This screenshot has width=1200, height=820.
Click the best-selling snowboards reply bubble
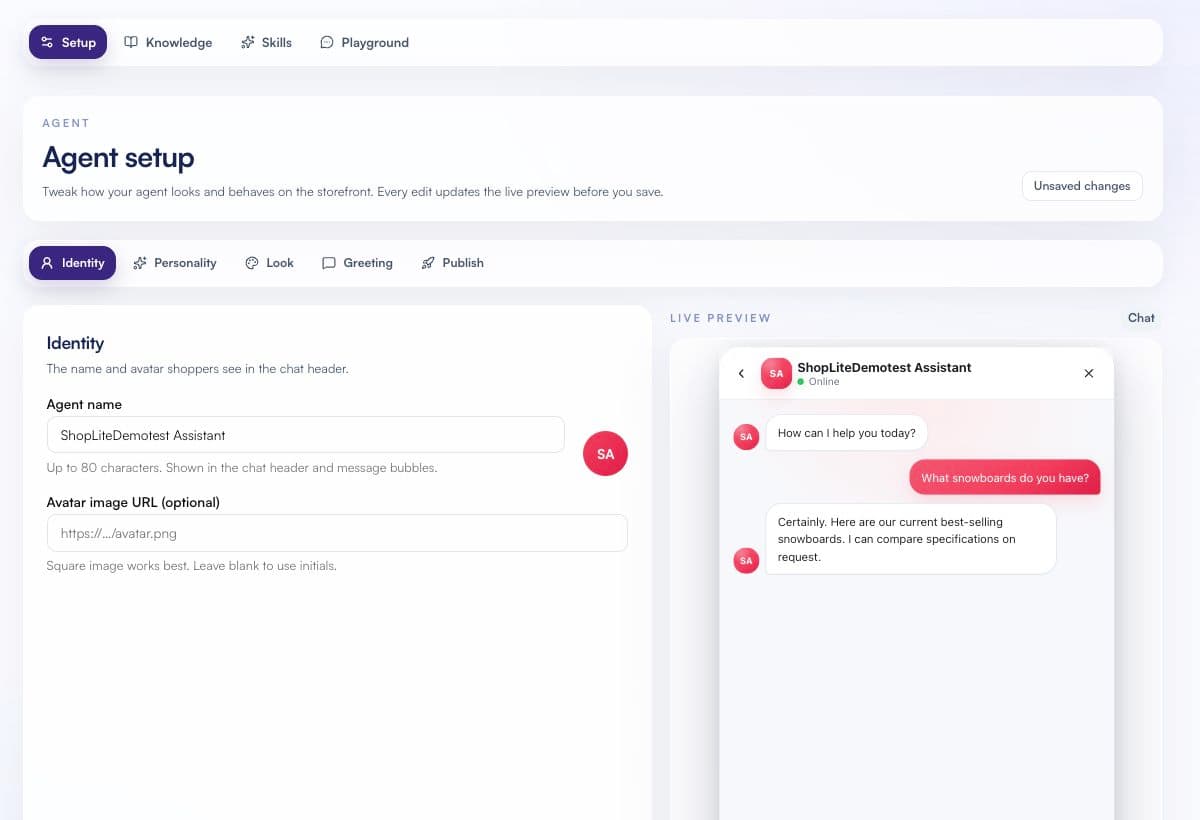[x=911, y=539]
